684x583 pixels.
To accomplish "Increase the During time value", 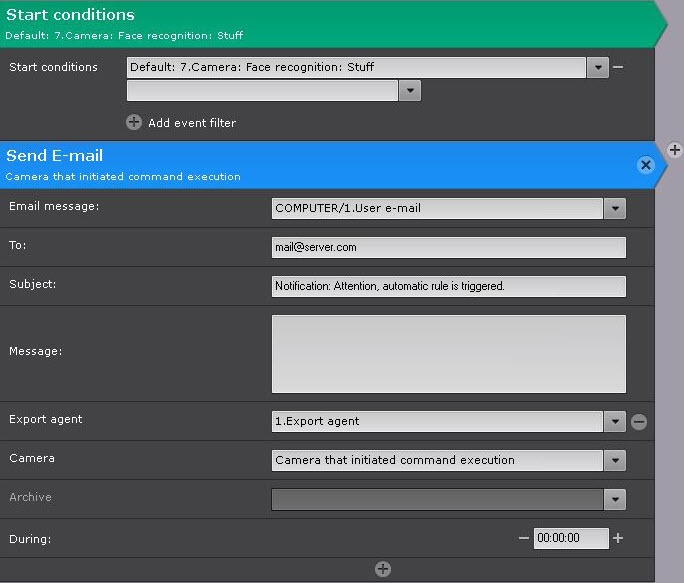I will [618, 538].
